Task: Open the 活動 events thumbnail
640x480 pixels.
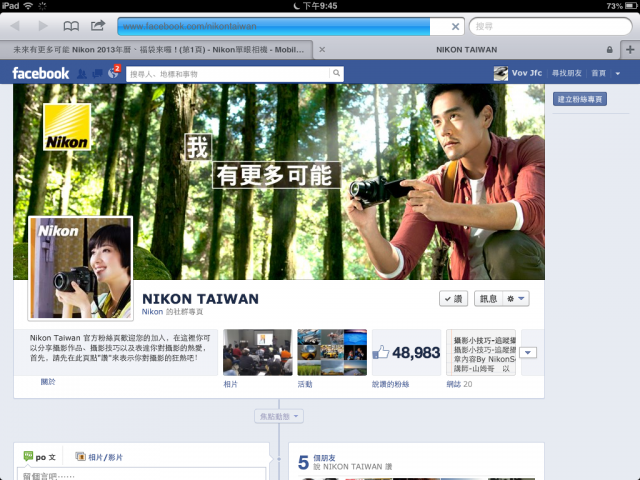Action: 332,352
